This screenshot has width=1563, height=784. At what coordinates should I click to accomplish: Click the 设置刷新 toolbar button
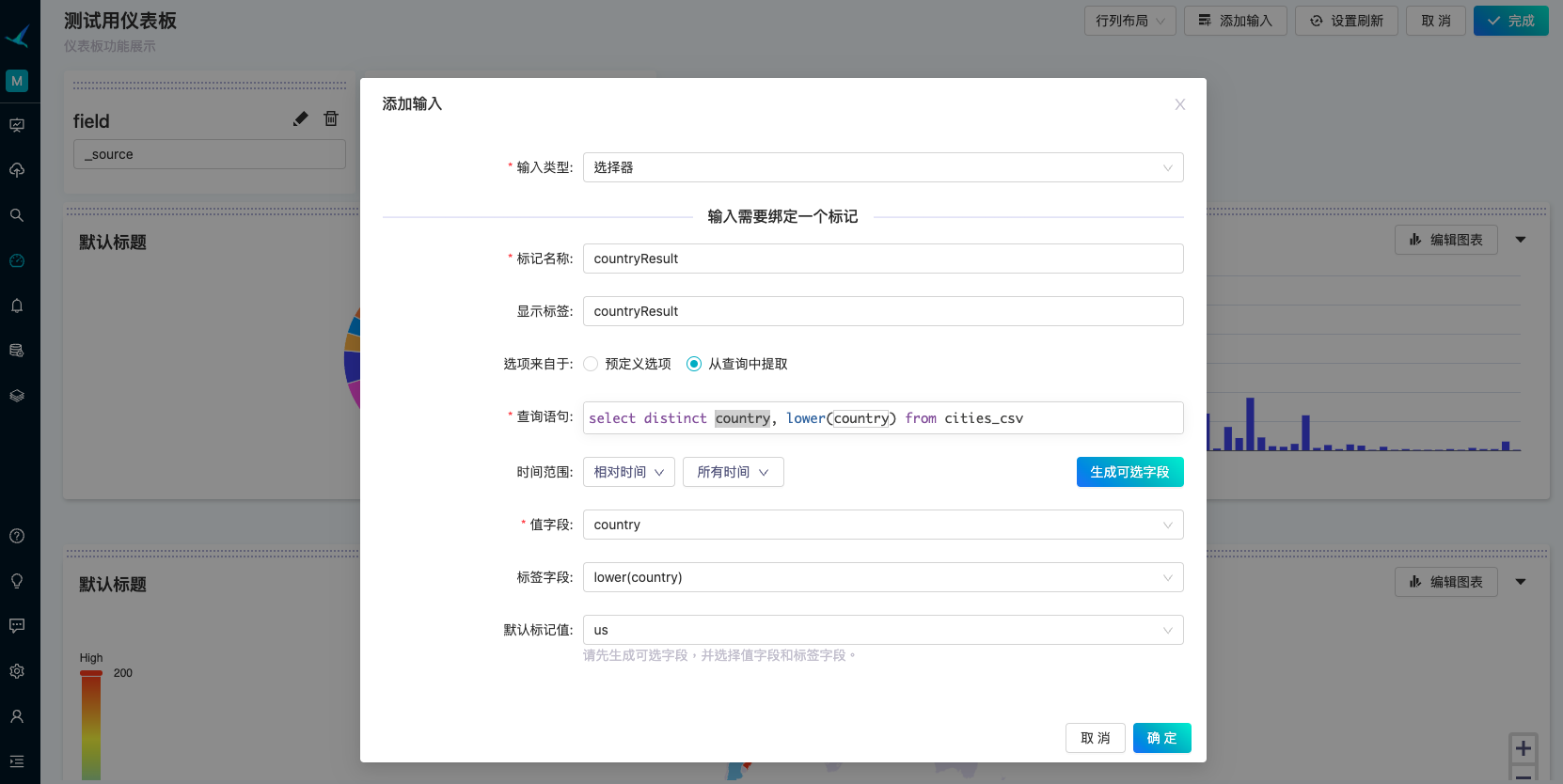click(1347, 21)
